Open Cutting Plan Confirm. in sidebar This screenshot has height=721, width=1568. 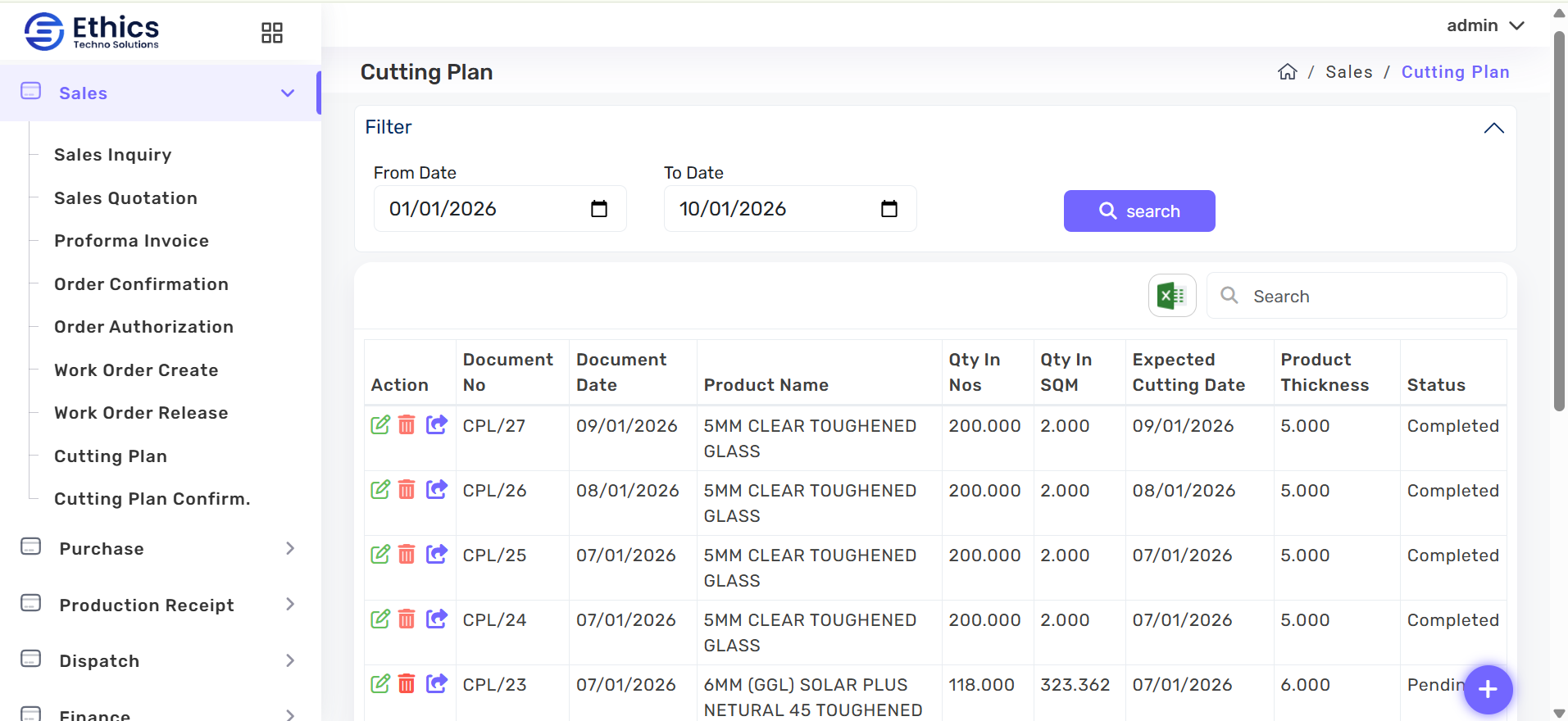pyautogui.click(x=152, y=499)
